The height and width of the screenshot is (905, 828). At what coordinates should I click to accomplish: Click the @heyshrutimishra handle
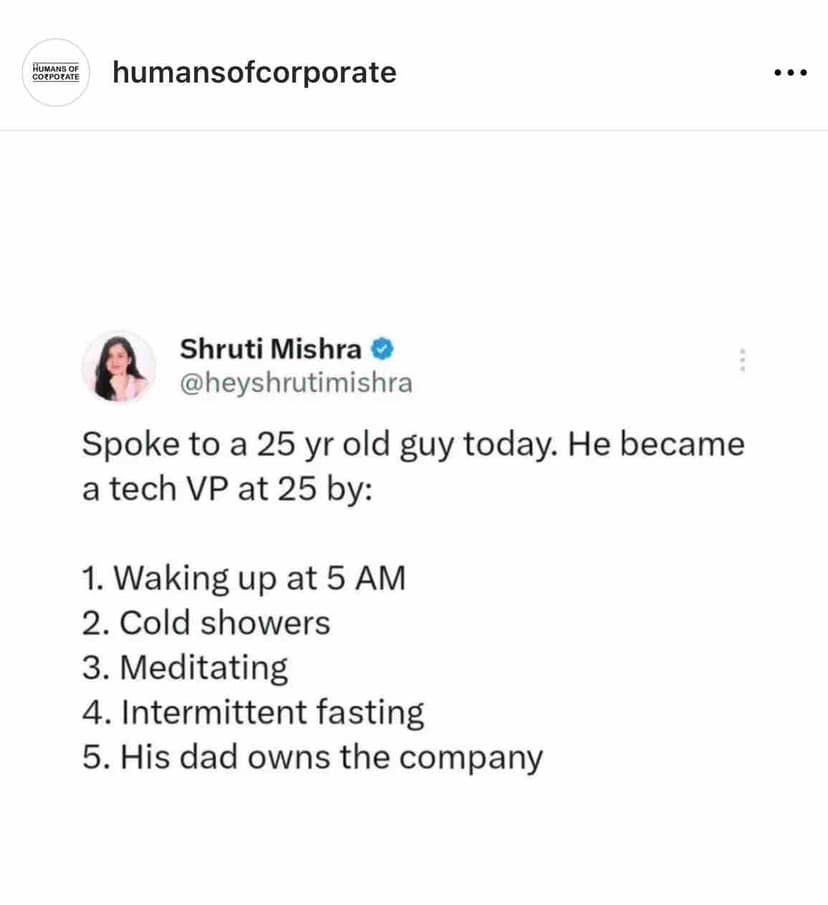295,381
